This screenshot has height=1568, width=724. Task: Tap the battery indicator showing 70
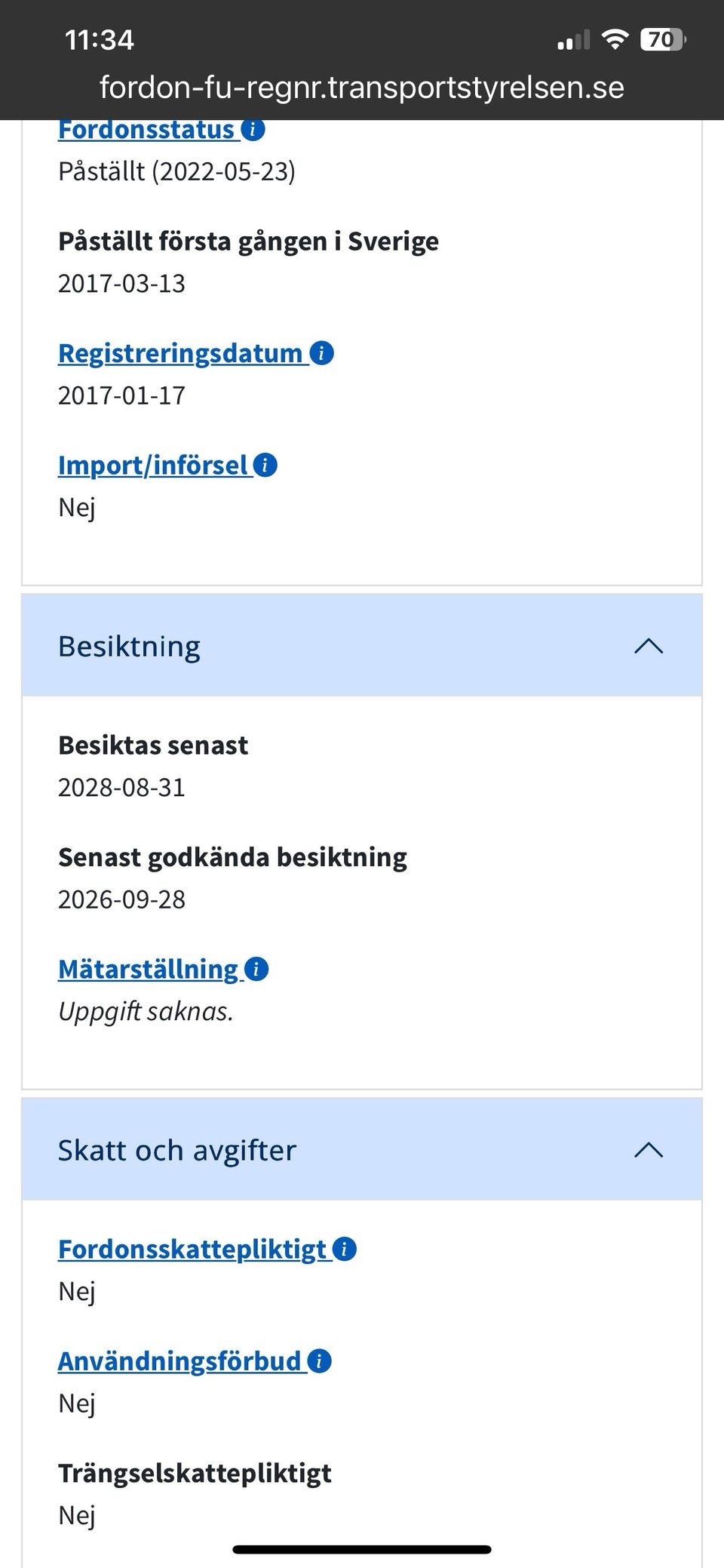663,39
